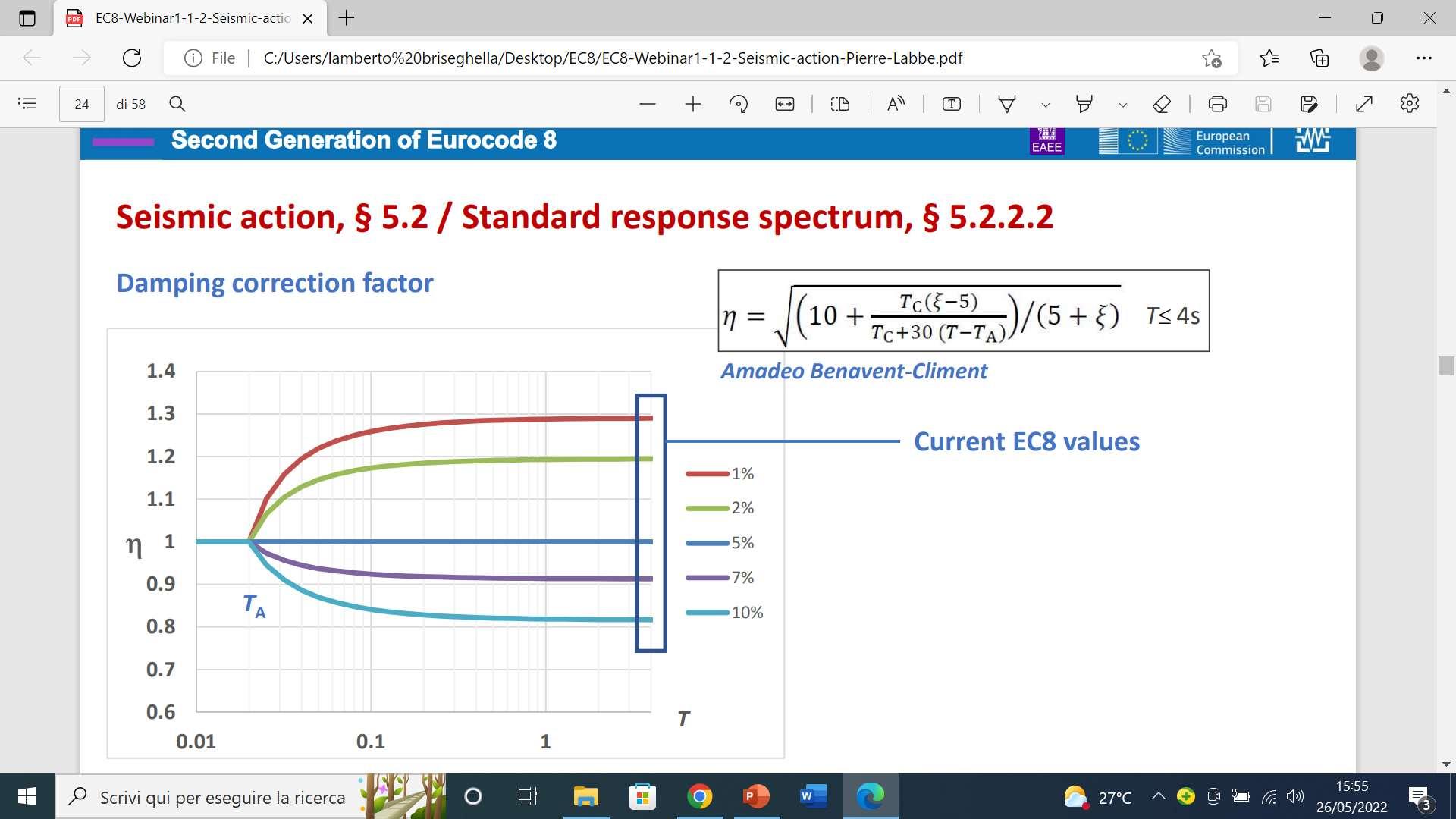Image resolution: width=1456 pixels, height=819 pixels.
Task: Zoom in with the plus button
Action: [x=692, y=104]
